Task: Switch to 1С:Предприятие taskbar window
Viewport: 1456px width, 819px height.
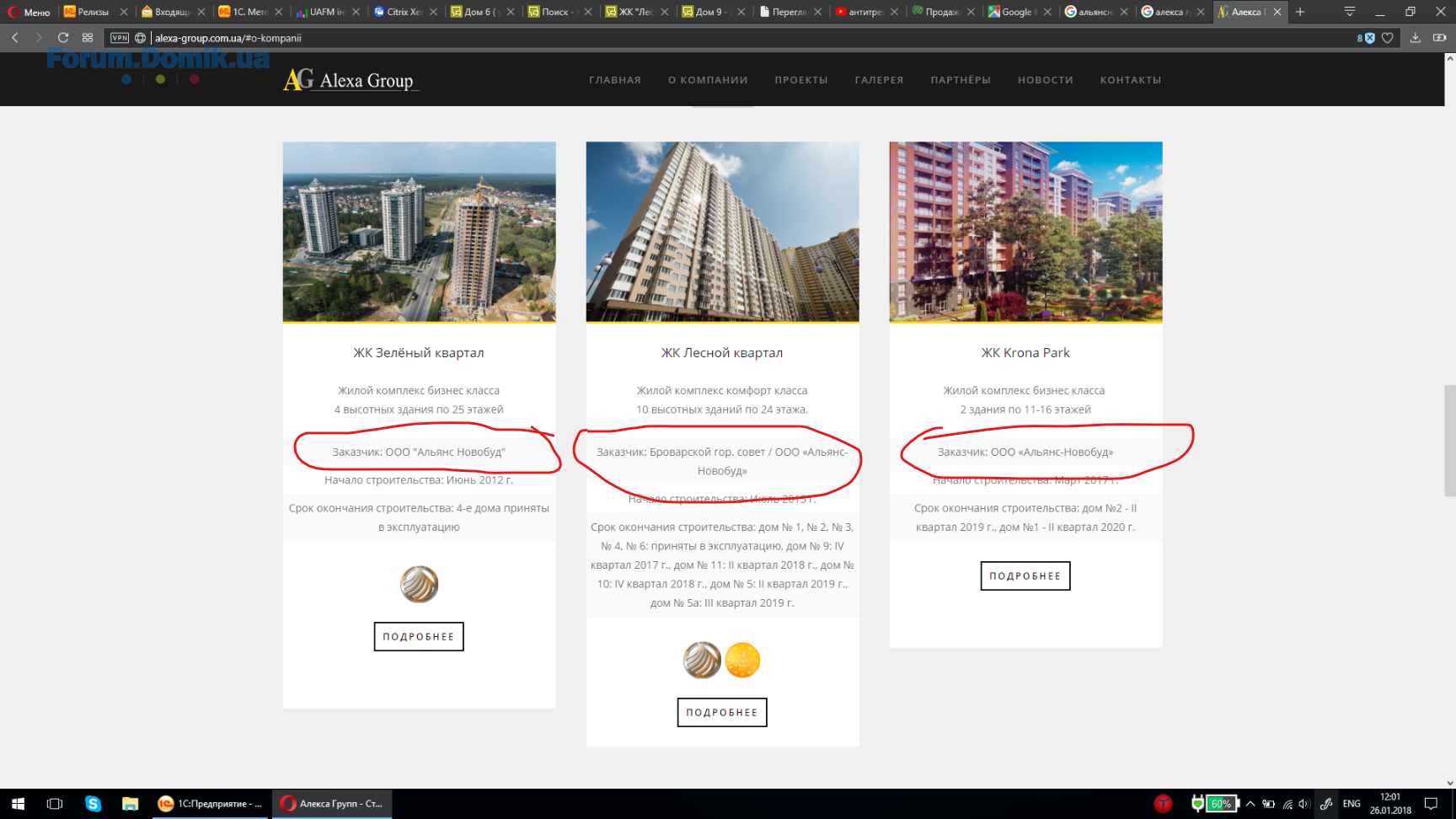Action: (x=210, y=804)
